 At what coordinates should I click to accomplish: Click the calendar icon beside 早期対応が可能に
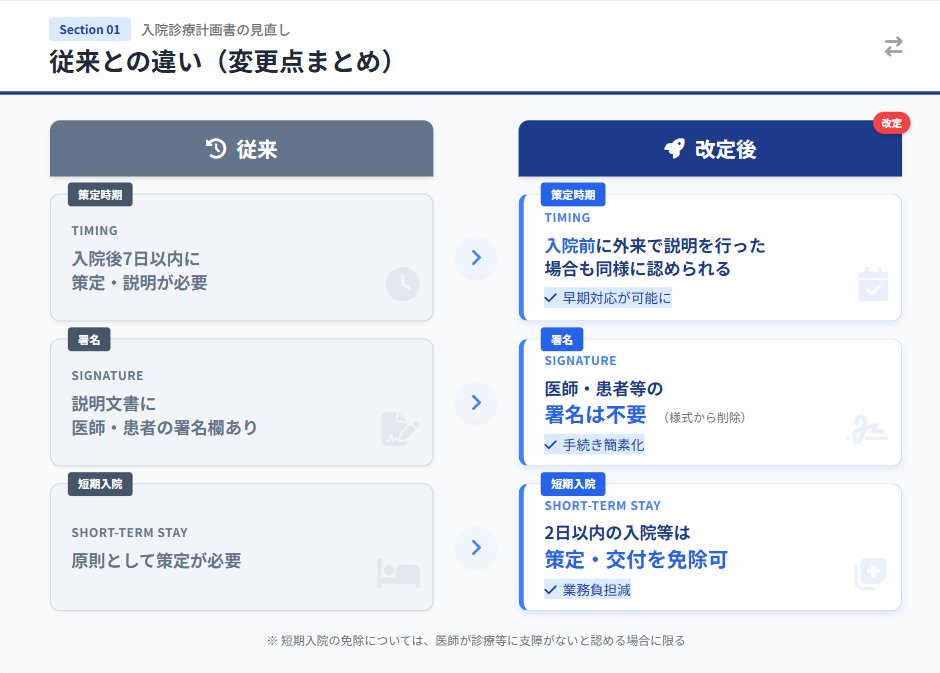tap(873, 285)
